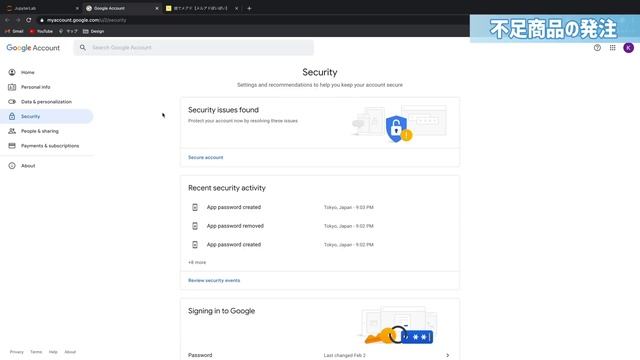This screenshot has height=360, width=640.
Task: Click the Google Account logo
Action: tap(33, 48)
